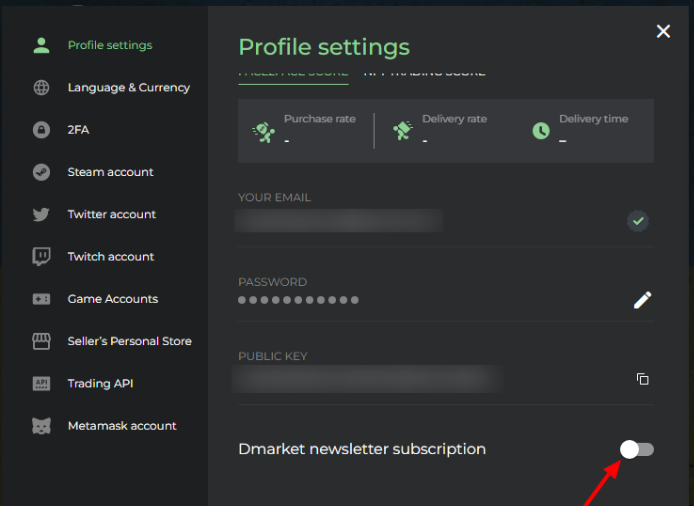
Task: Click the green verified email checkmark
Action: click(638, 221)
